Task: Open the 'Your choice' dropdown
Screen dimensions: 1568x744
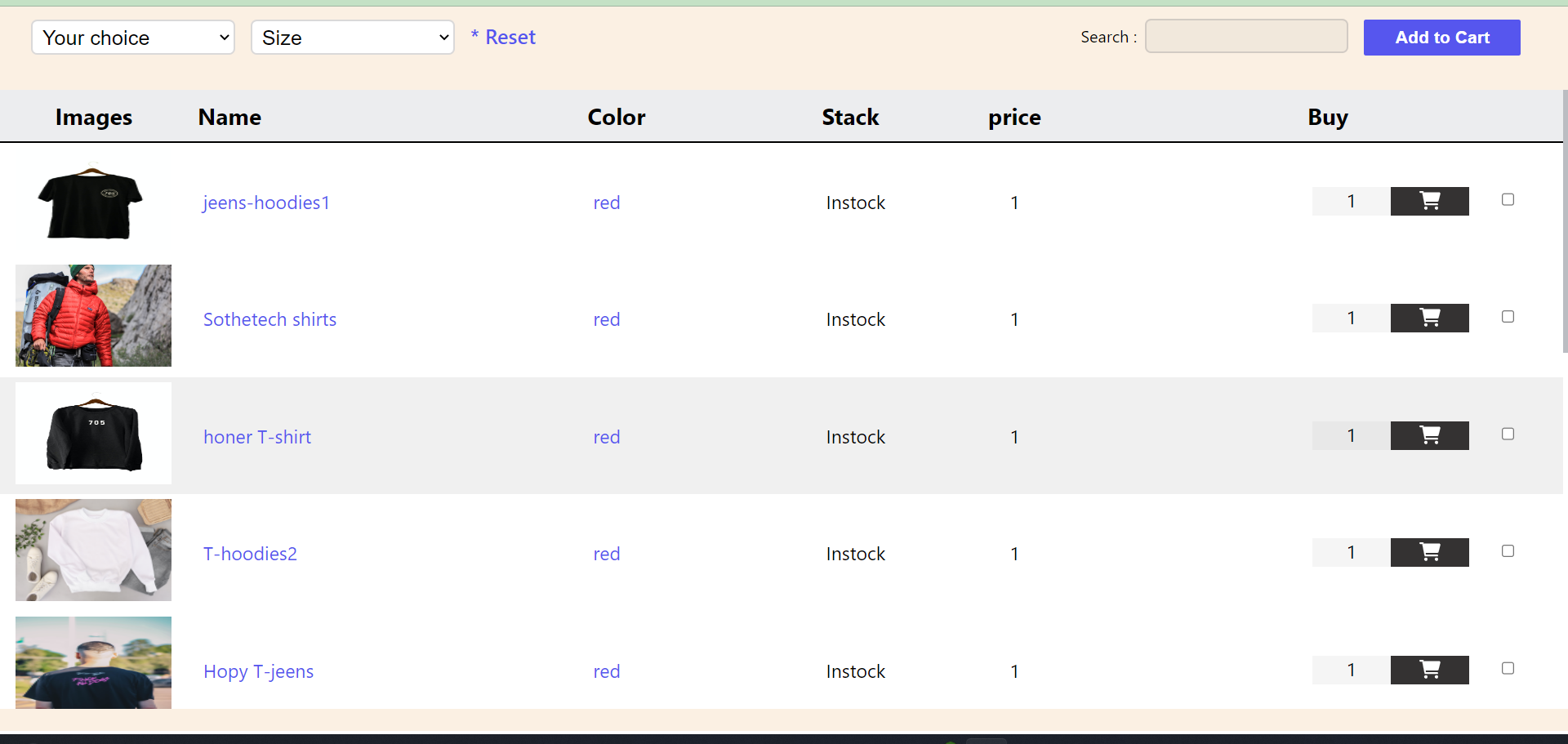Action: pyautogui.click(x=133, y=38)
